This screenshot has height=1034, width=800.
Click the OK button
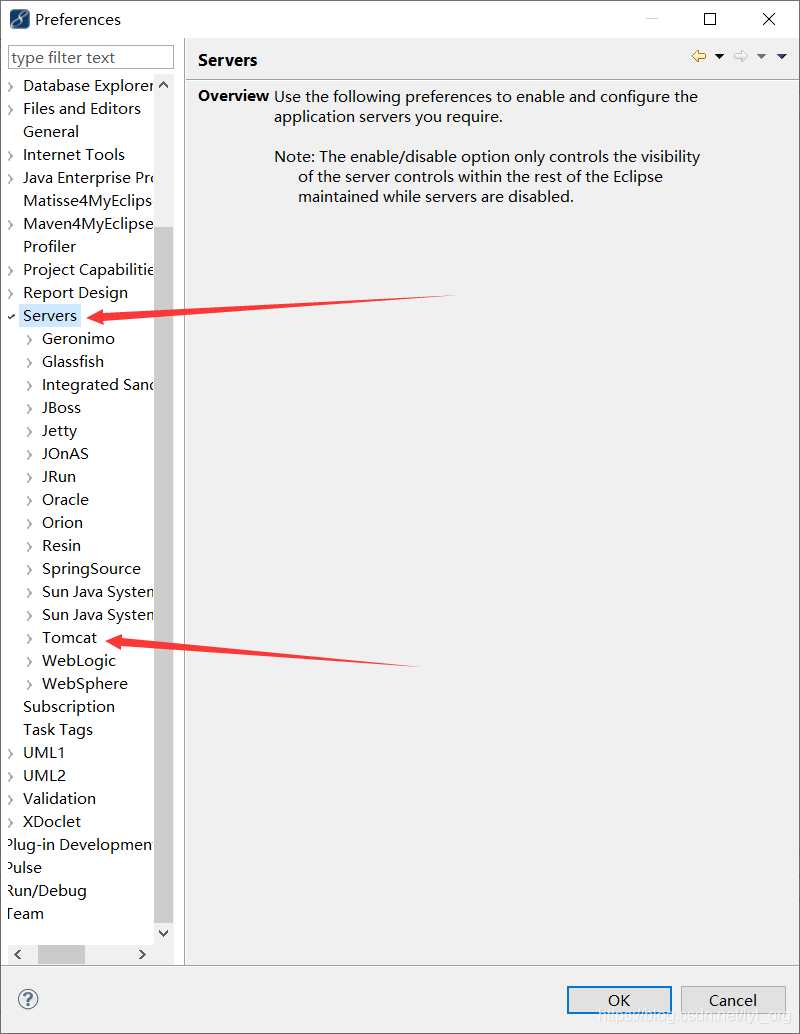coord(619,1000)
